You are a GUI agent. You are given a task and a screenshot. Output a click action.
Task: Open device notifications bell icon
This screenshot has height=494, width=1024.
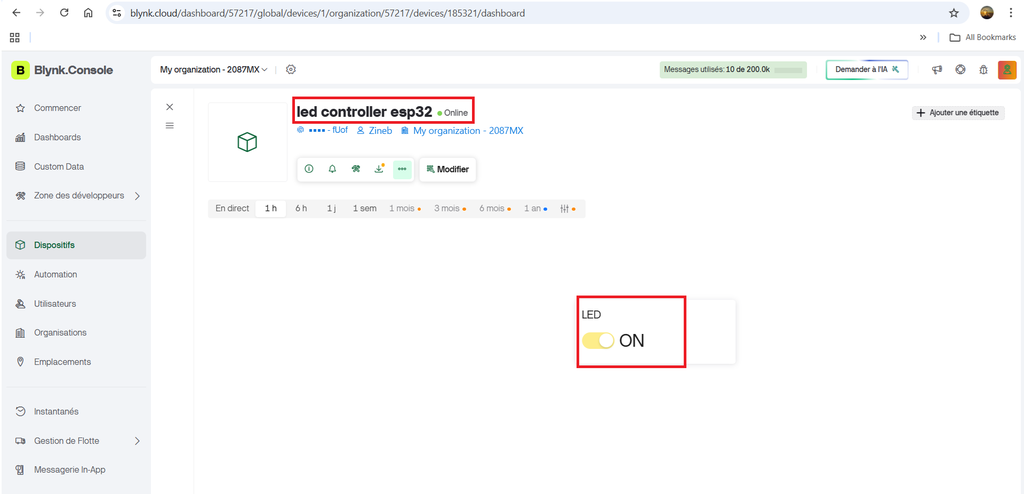[x=332, y=169]
